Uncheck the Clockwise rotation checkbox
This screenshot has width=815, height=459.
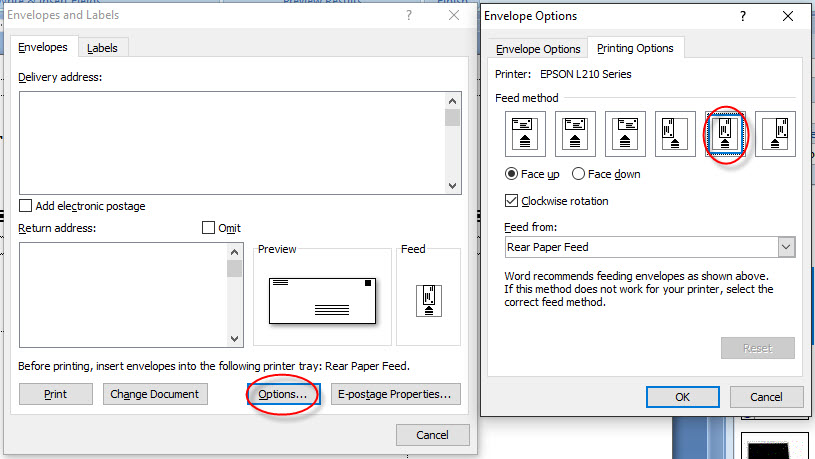pos(511,201)
